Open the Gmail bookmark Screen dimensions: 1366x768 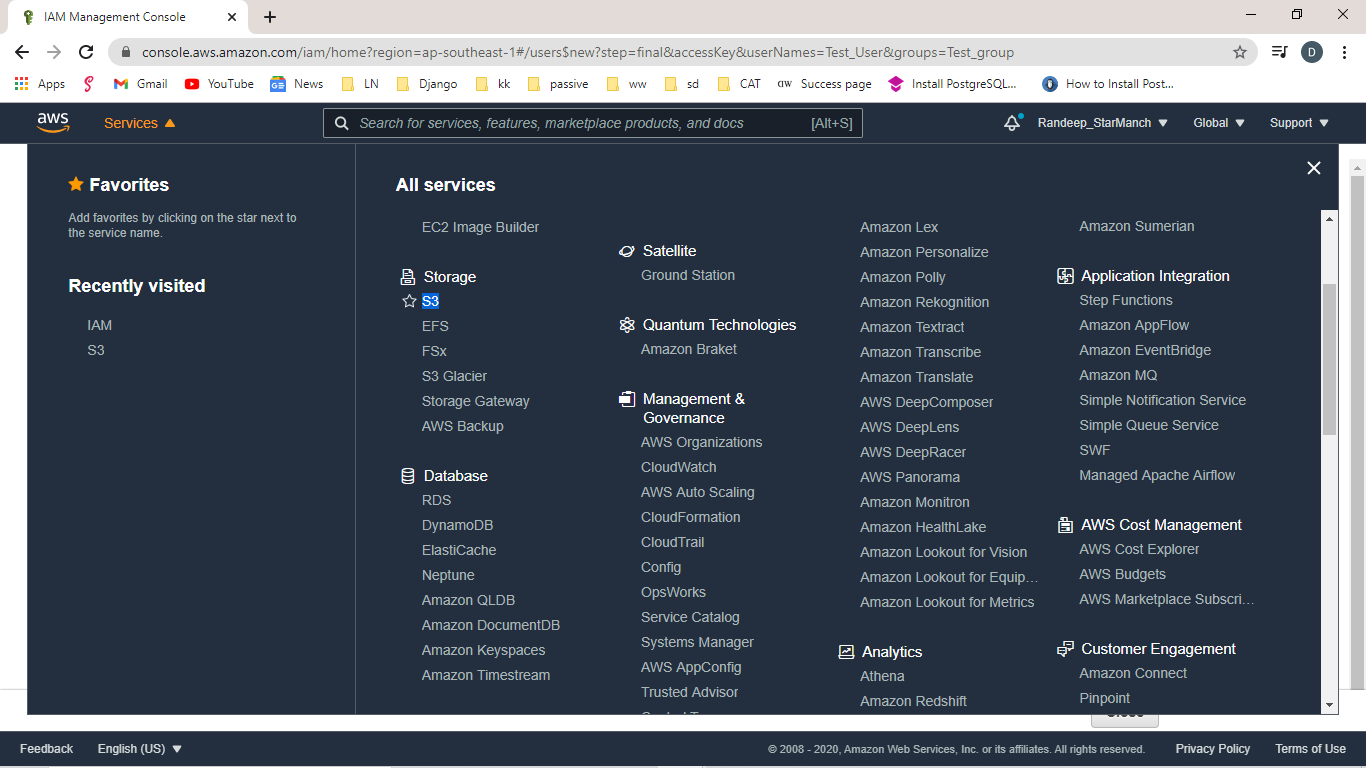point(140,84)
